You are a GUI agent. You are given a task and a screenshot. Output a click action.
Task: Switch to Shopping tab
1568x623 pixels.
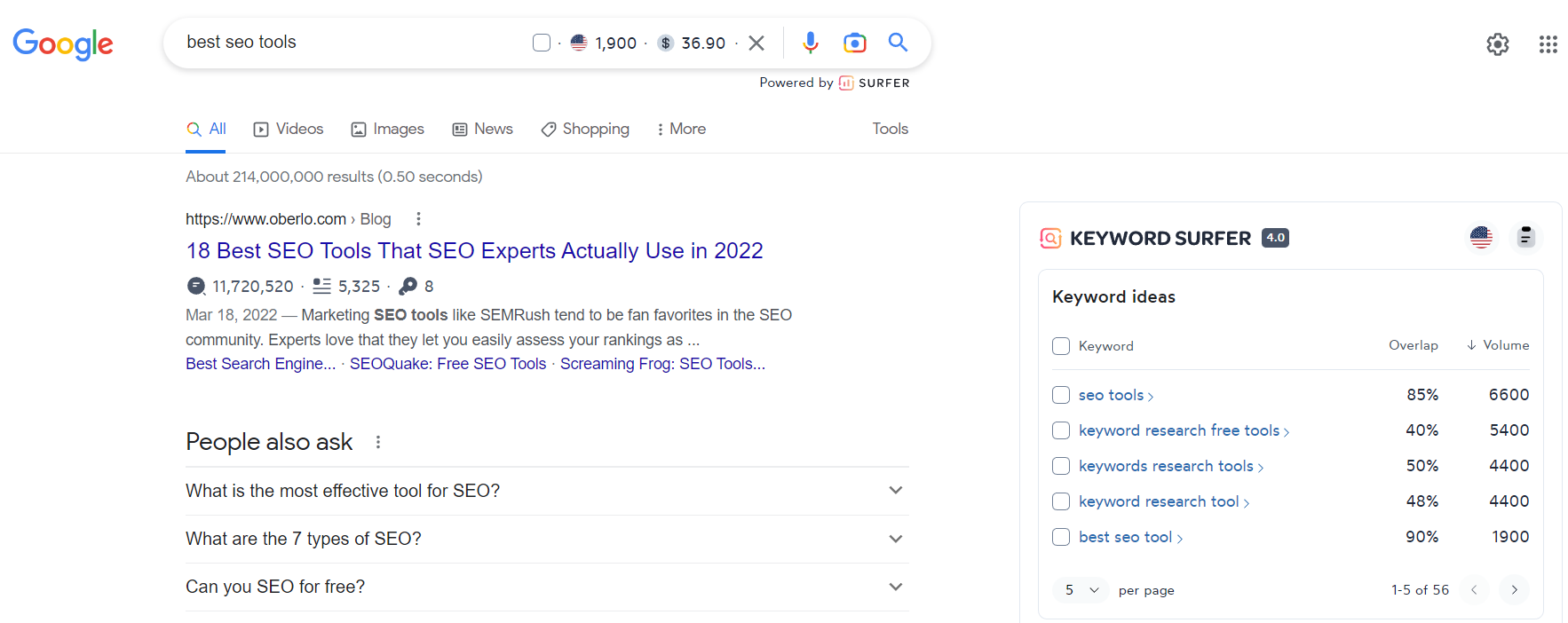(585, 129)
